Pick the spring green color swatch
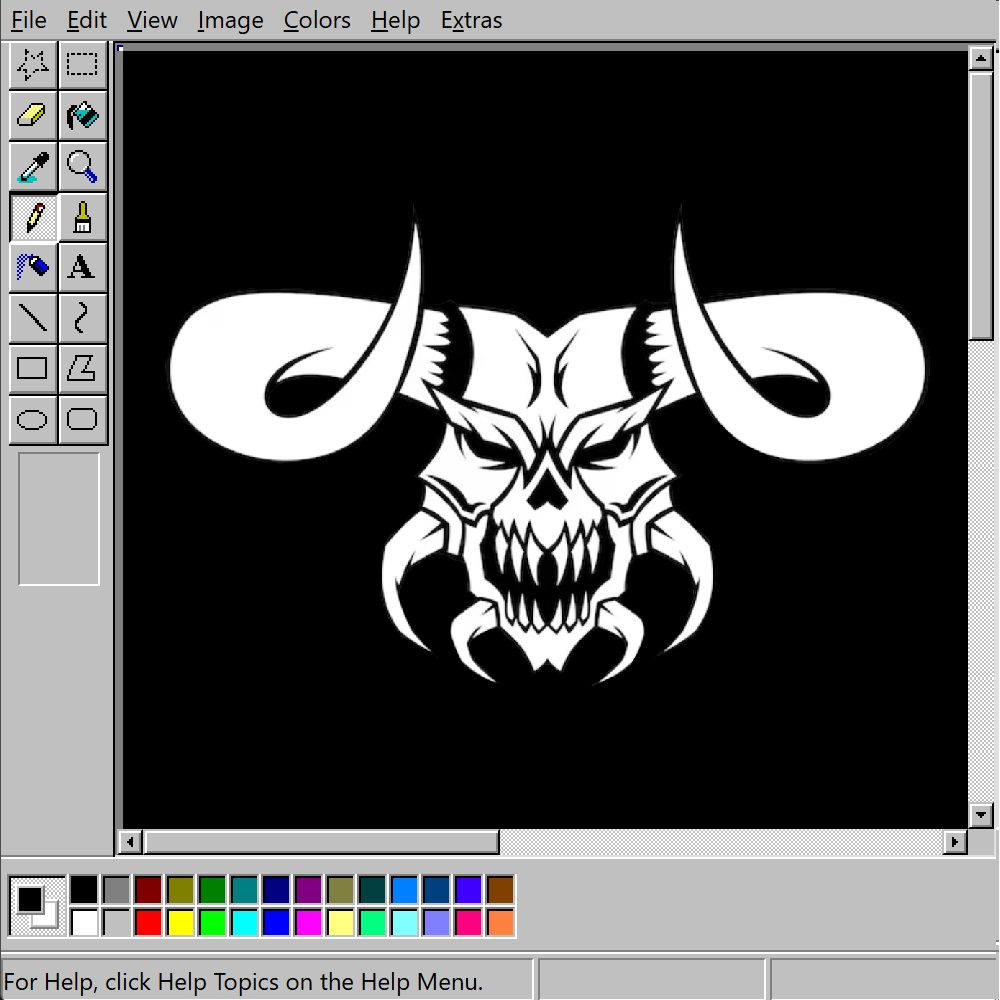Image resolution: width=1000 pixels, height=1000 pixels. (372, 922)
